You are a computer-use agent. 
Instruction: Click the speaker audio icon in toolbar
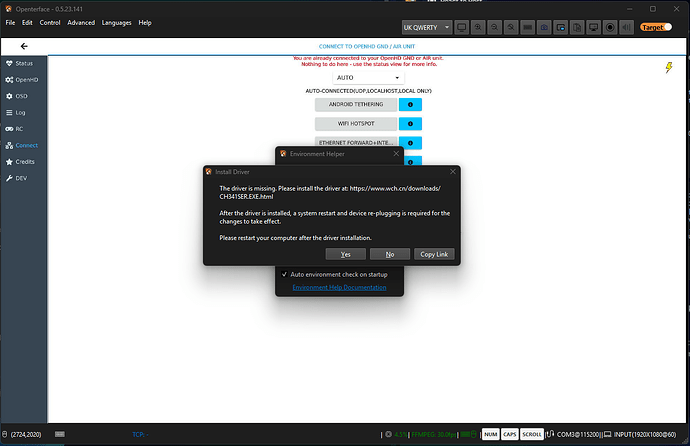626,27
